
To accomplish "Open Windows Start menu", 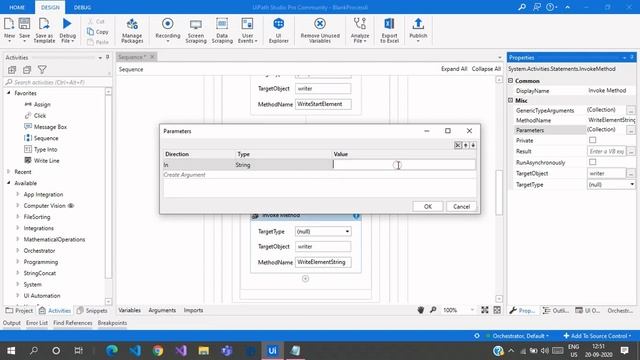I will pos(11,351).
